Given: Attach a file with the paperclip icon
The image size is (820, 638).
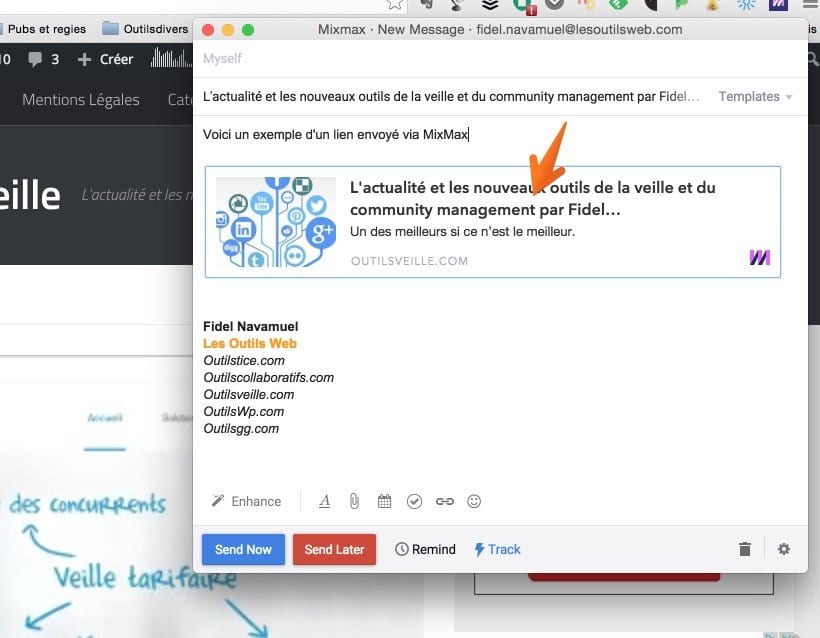Looking at the screenshot, I should 354,501.
